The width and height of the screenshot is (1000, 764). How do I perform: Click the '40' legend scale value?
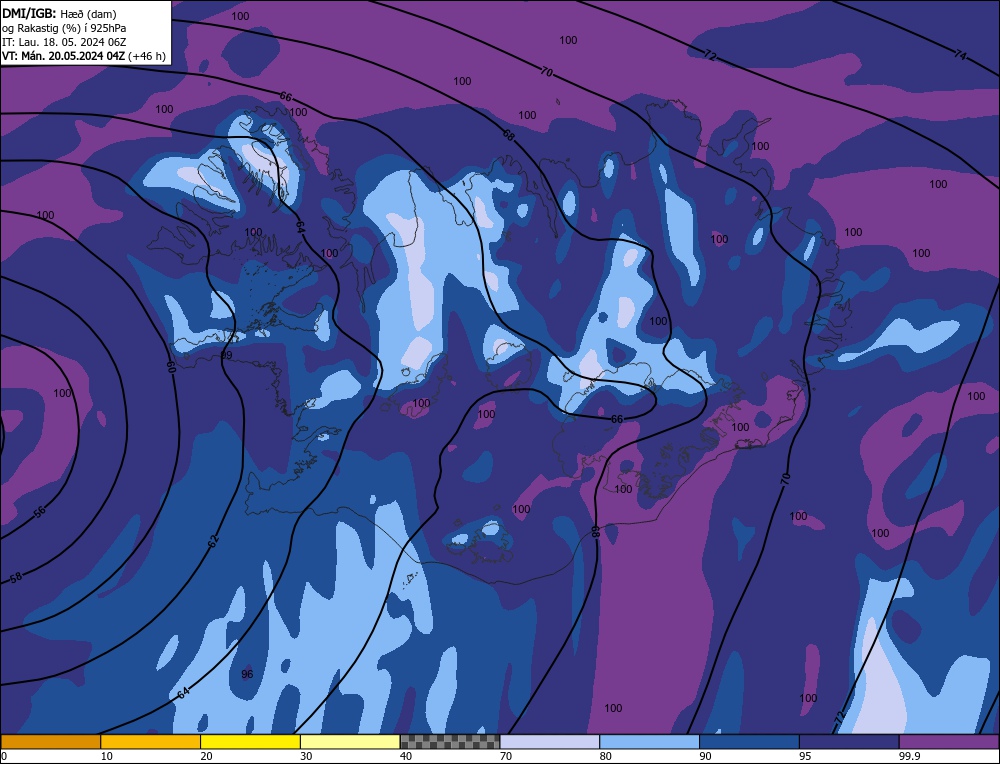[x=406, y=756]
